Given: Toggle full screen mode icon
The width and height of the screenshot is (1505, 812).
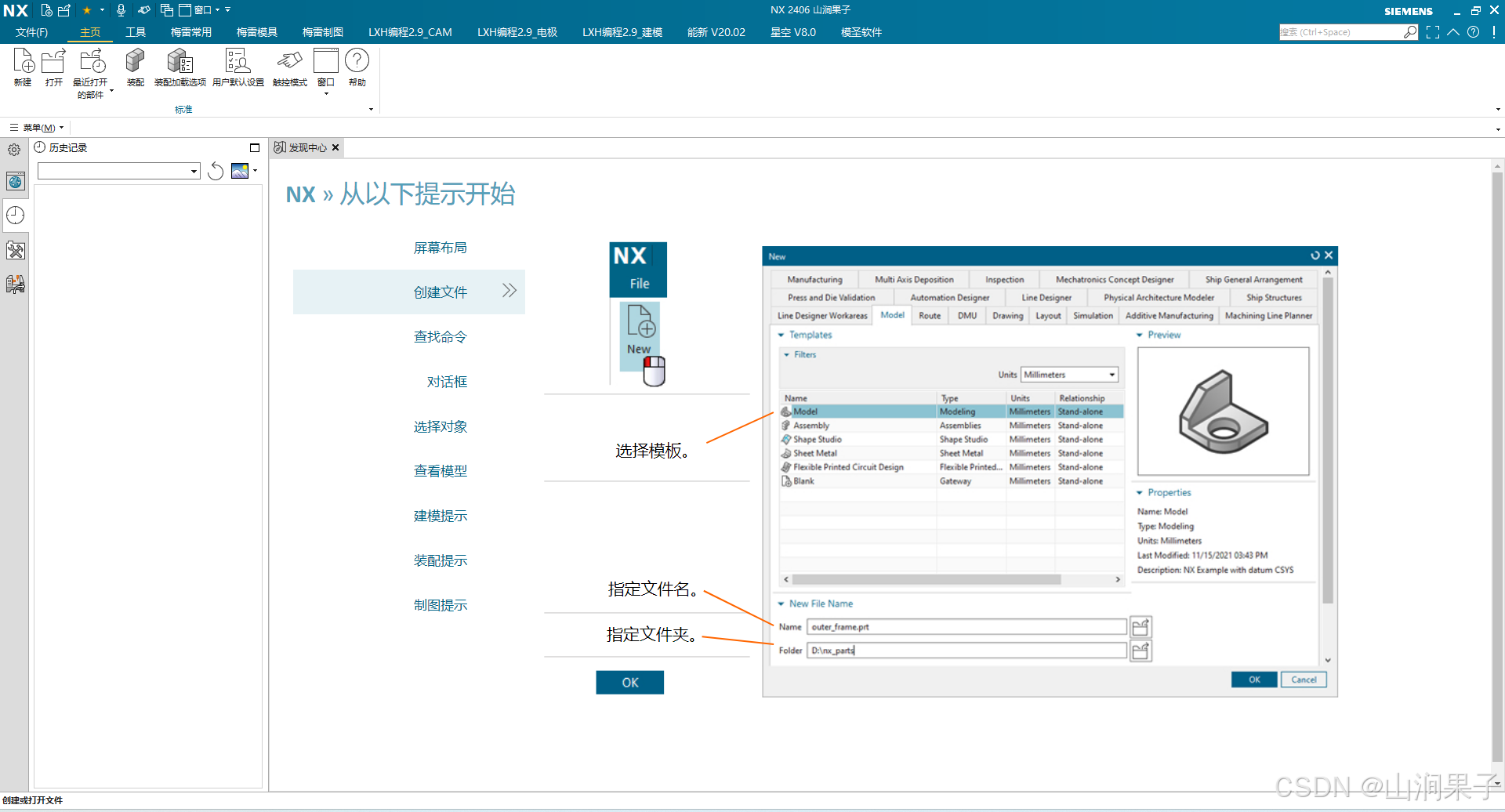Looking at the screenshot, I should pos(1433,32).
